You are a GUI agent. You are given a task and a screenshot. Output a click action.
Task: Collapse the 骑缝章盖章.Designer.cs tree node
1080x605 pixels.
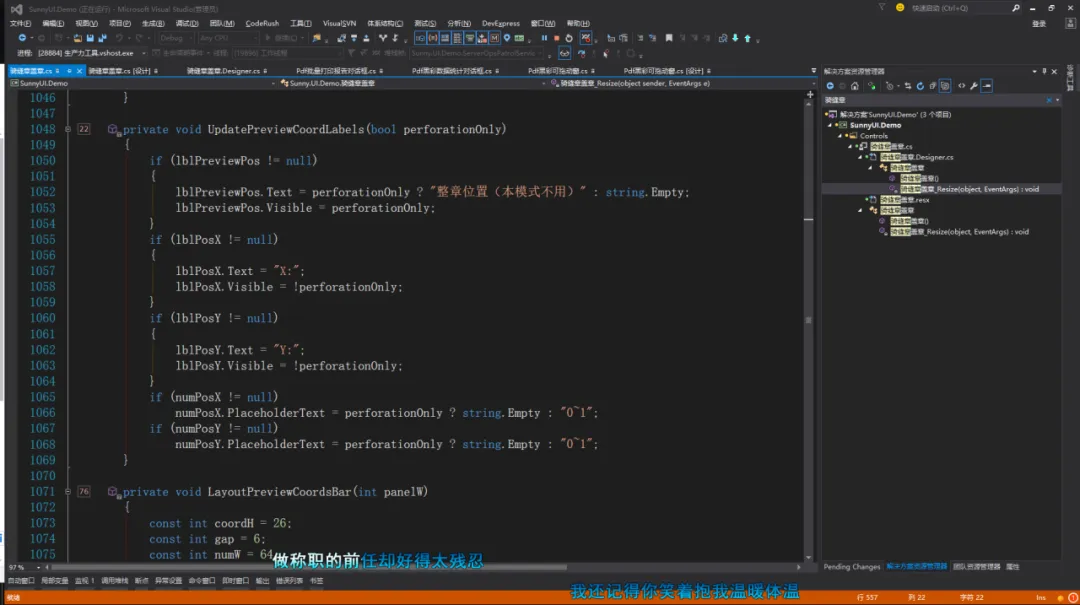[x=860, y=157]
